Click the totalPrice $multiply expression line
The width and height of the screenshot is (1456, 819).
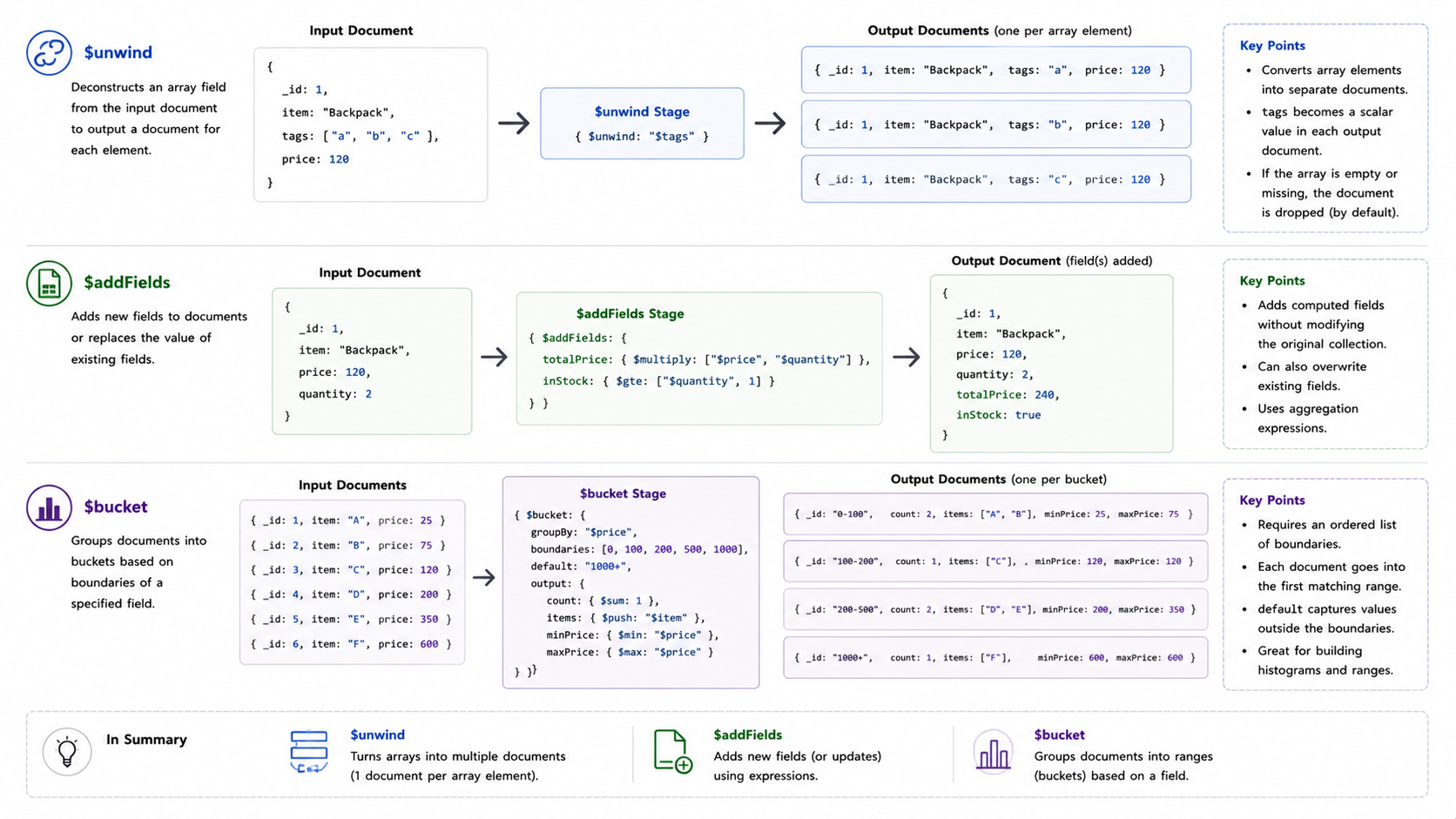706,359
